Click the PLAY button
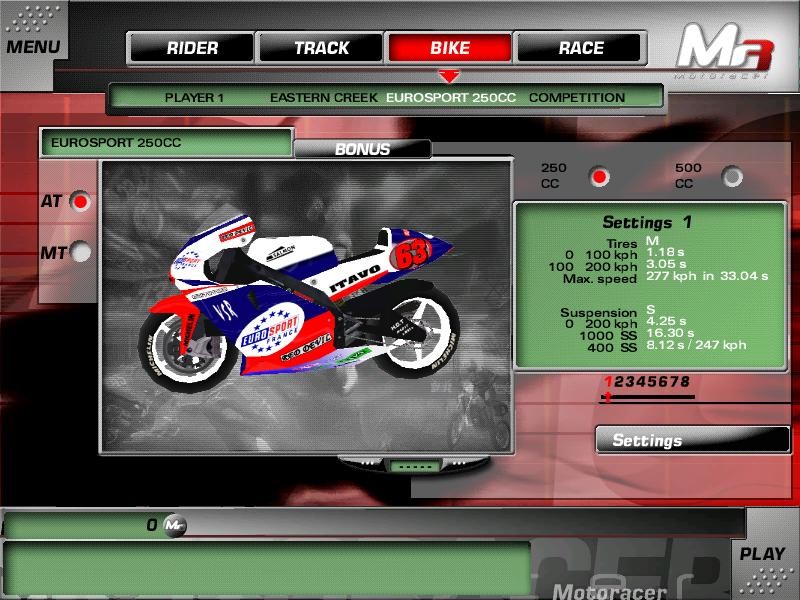The height and width of the screenshot is (600, 800). coord(762,554)
